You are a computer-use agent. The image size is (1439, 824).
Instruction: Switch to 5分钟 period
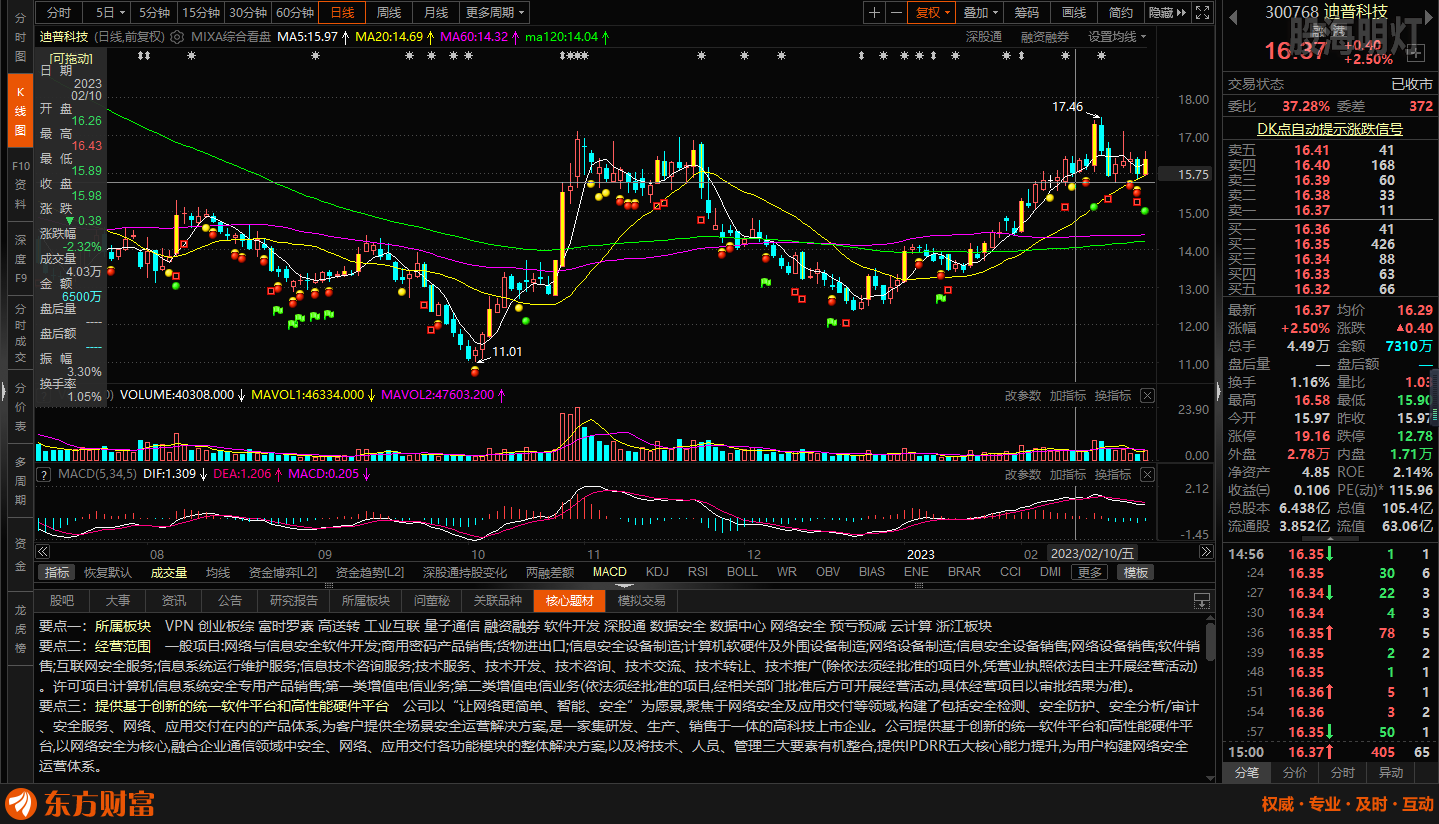(x=154, y=13)
